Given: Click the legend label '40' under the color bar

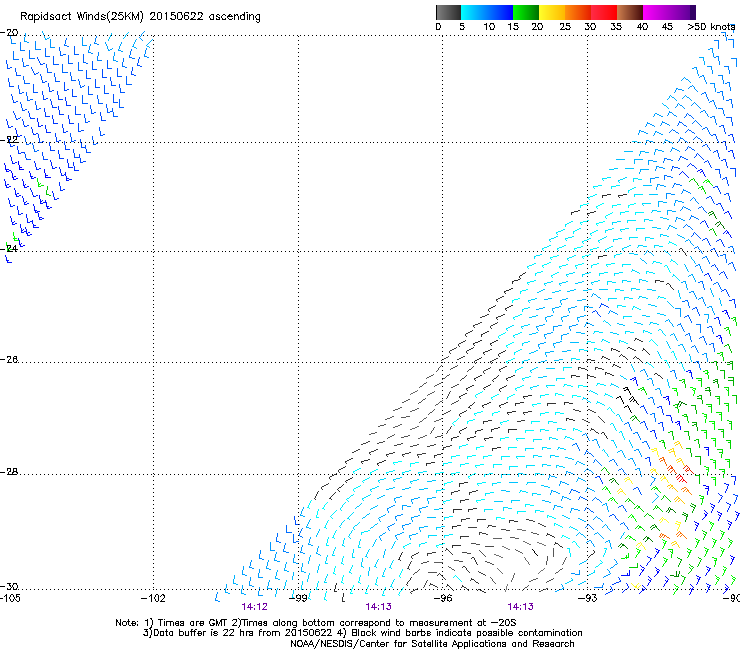Looking at the screenshot, I should tap(642, 27).
